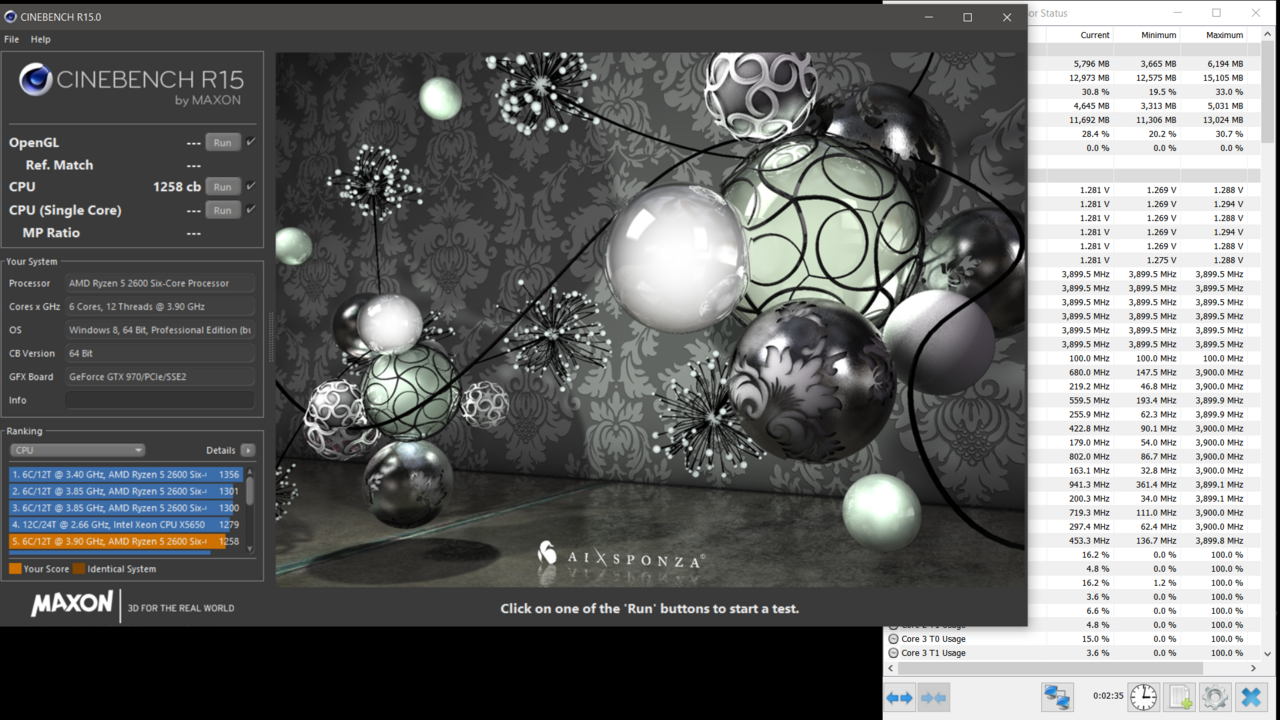Click the collapse columns arrows icon in HWiNFO
The image size is (1280, 720).
pos(934,697)
